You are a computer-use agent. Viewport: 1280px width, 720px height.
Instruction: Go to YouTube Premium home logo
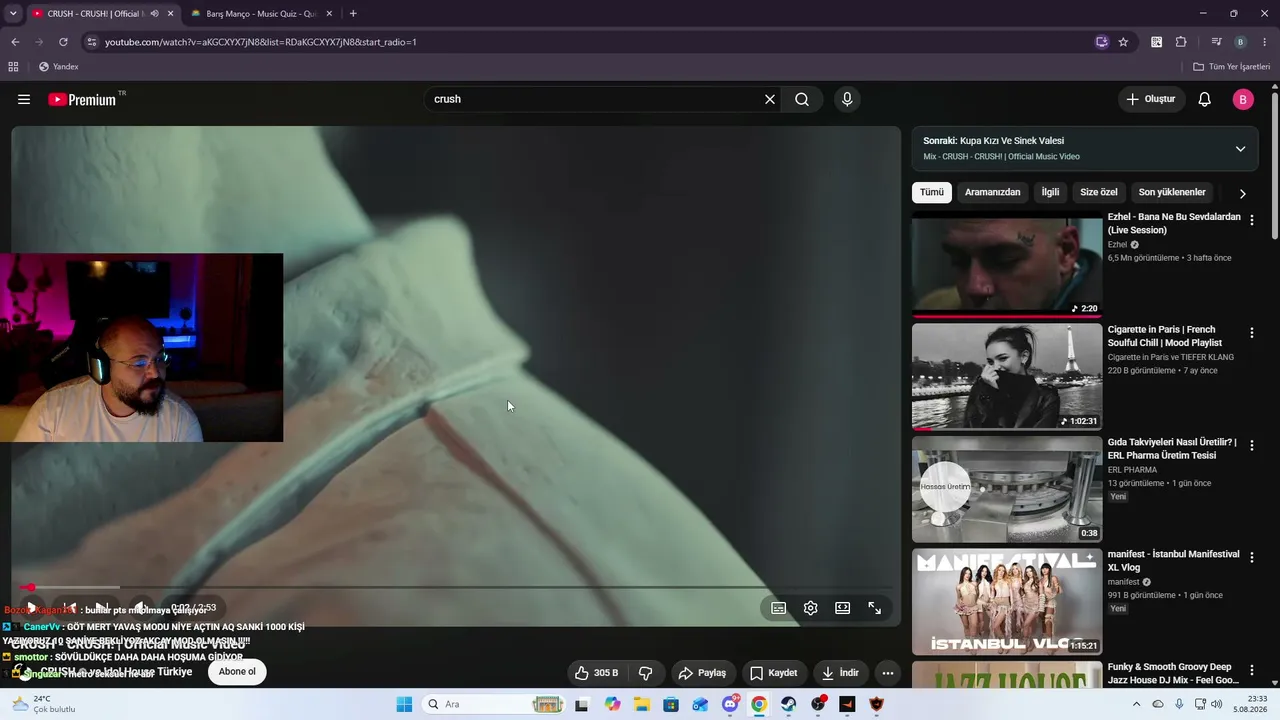pyautogui.click(x=83, y=99)
